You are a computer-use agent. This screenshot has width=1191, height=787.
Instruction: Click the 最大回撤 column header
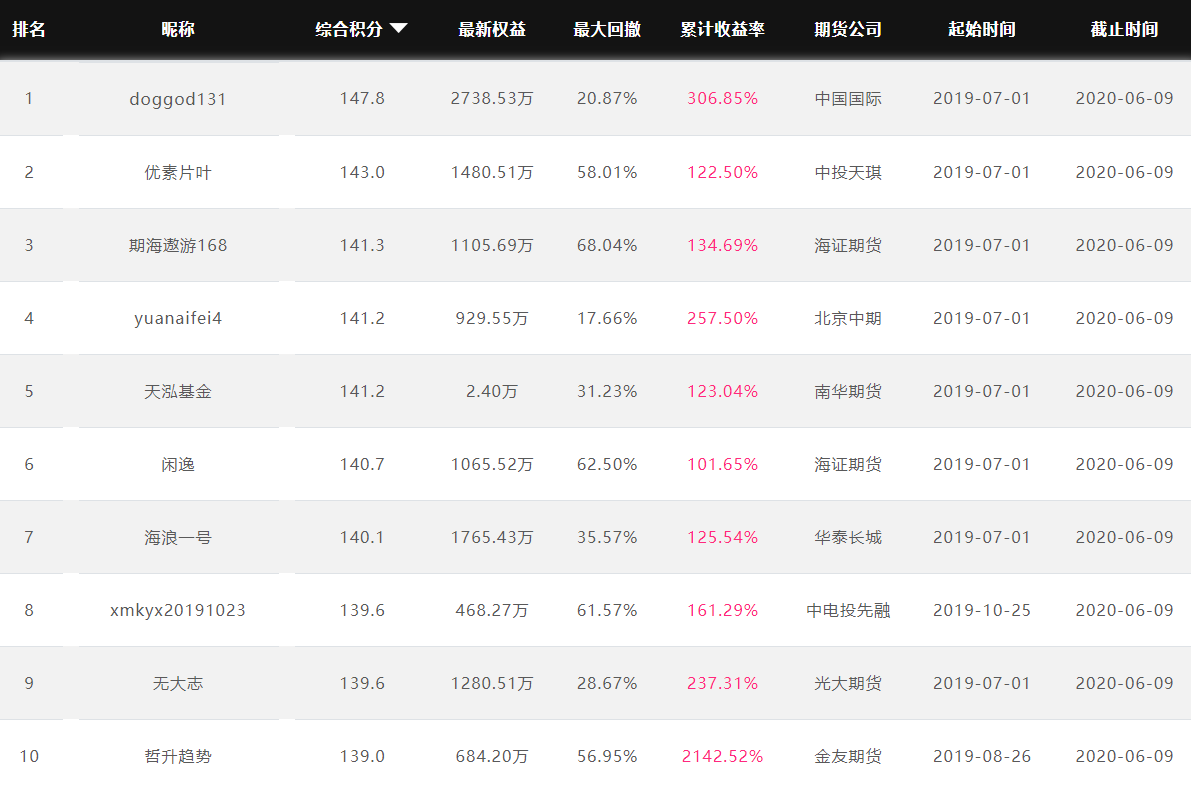point(607,30)
